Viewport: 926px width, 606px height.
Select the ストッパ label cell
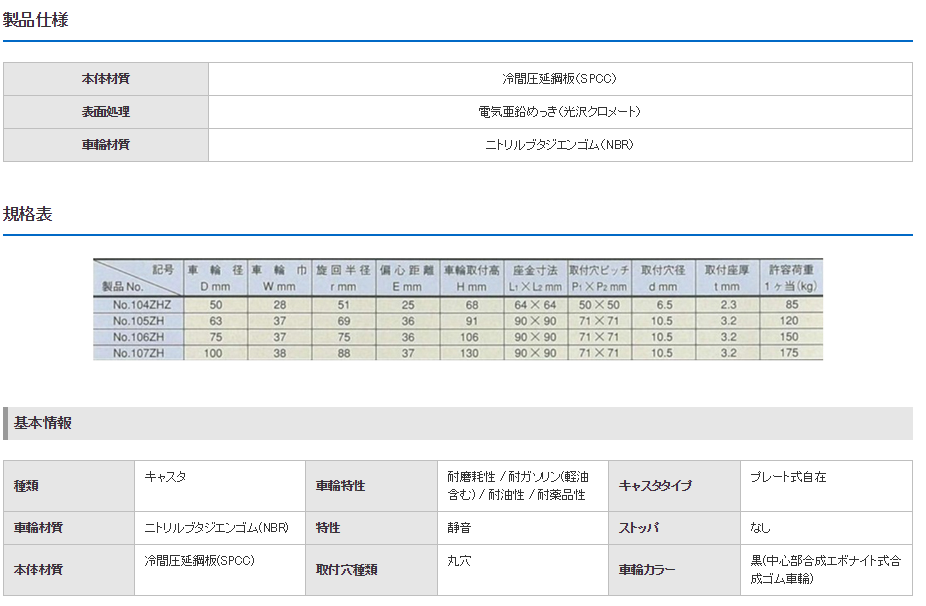pyautogui.click(x=674, y=528)
